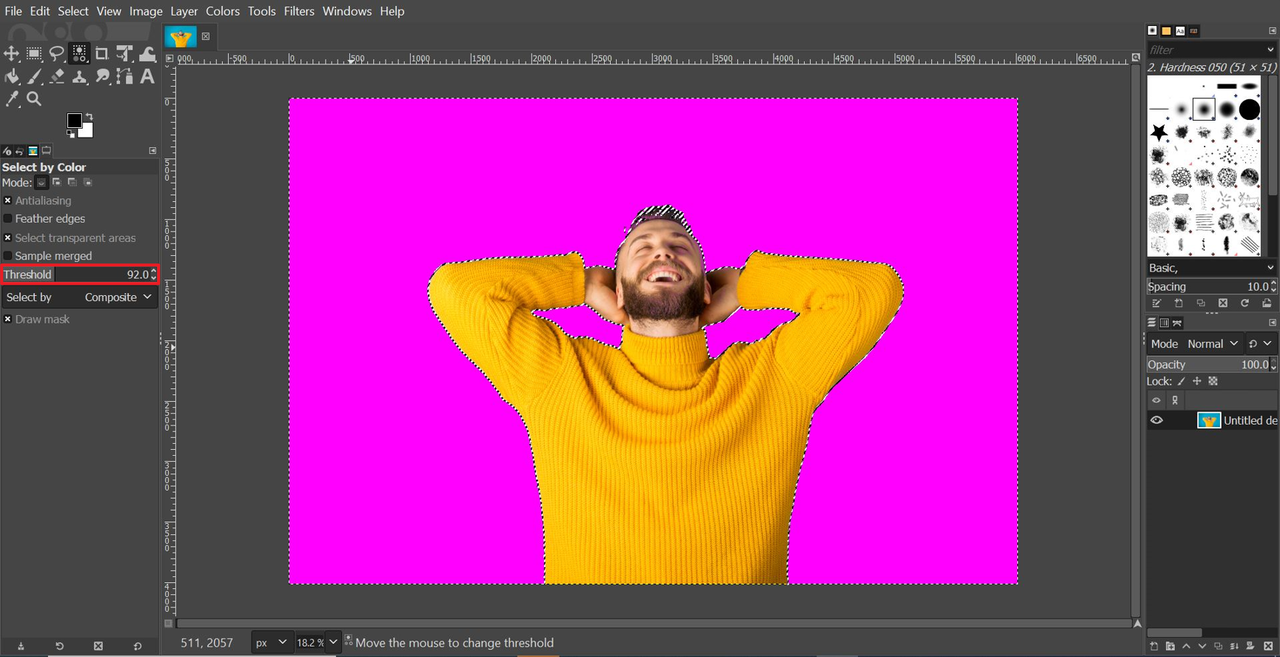This screenshot has height=657, width=1280.
Task: Toggle Lock alpha channel icon
Action: 1213,382
